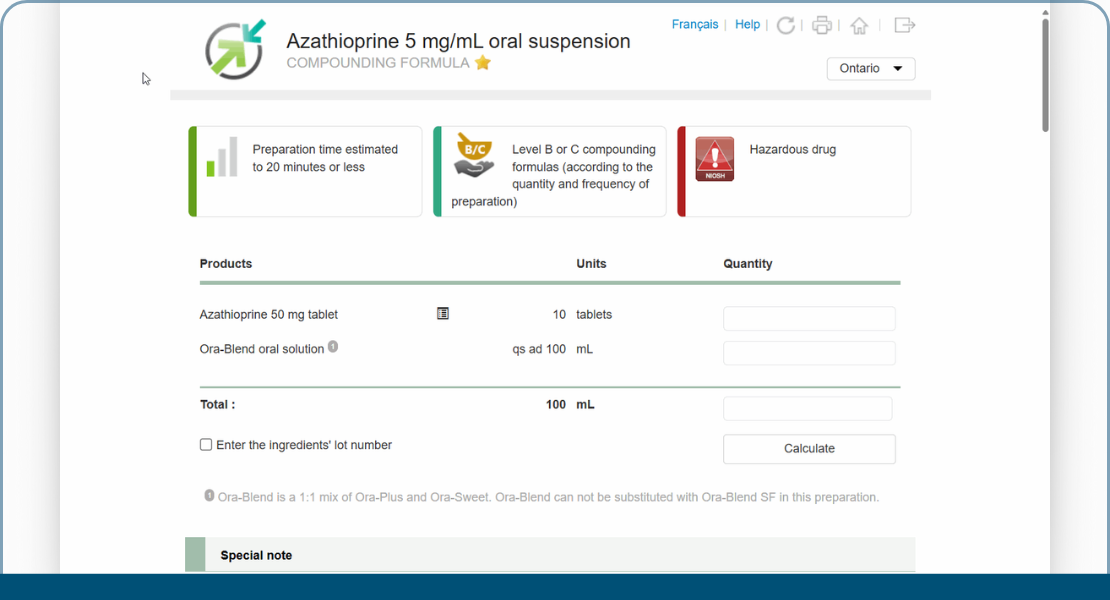This screenshot has height=600, width=1110.
Task: Enable entering the ingredients' lot number
Action: (x=206, y=445)
